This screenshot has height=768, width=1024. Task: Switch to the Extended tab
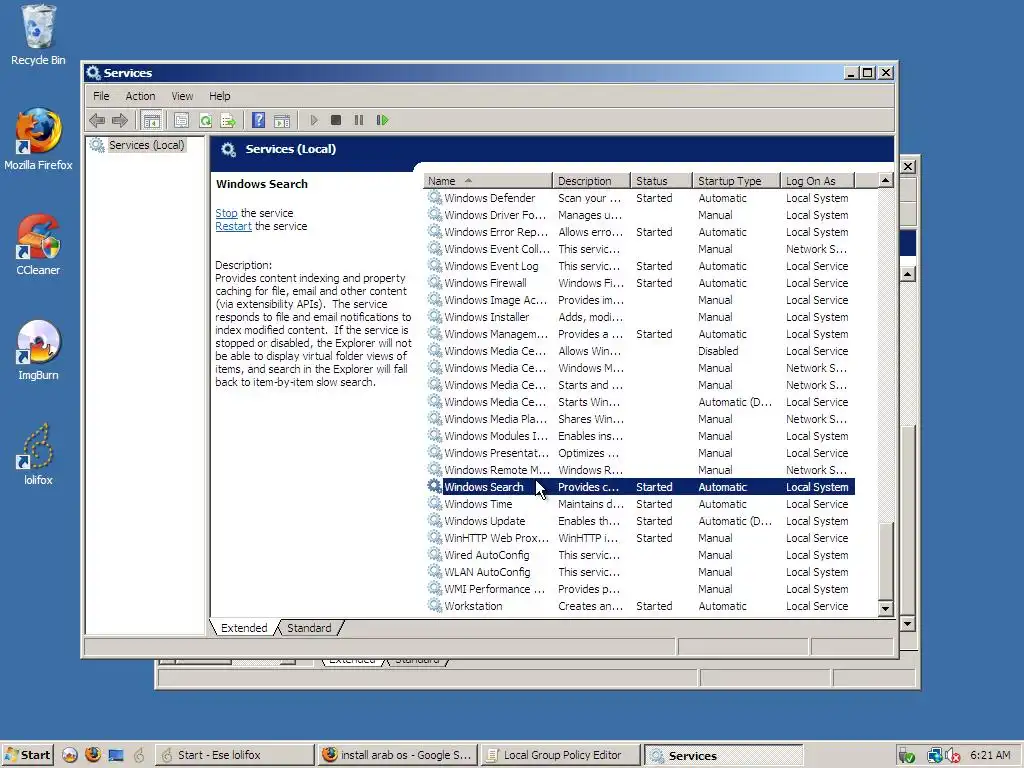pos(244,628)
